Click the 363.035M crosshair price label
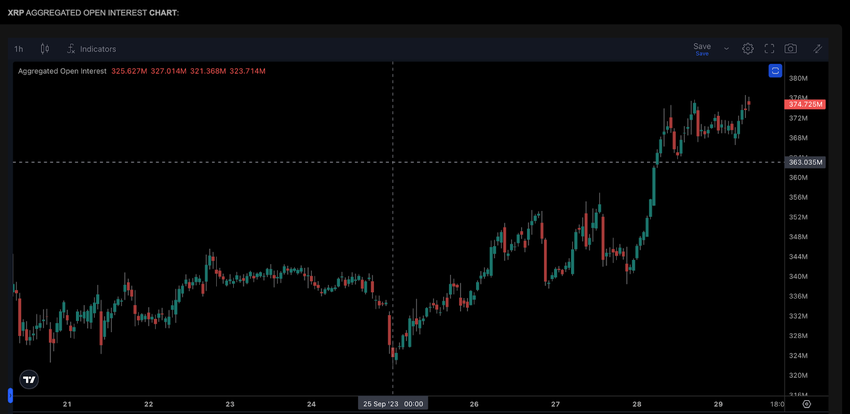This screenshot has height=414, width=850. coord(805,162)
